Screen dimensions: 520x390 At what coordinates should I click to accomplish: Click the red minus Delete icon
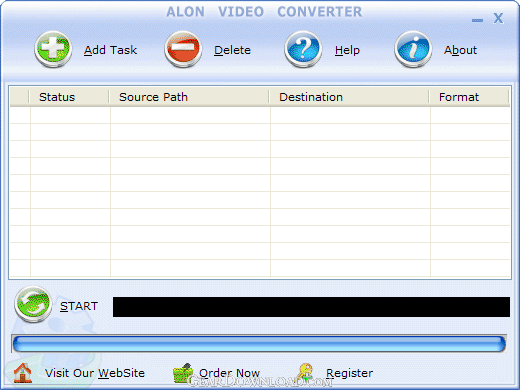[183, 49]
